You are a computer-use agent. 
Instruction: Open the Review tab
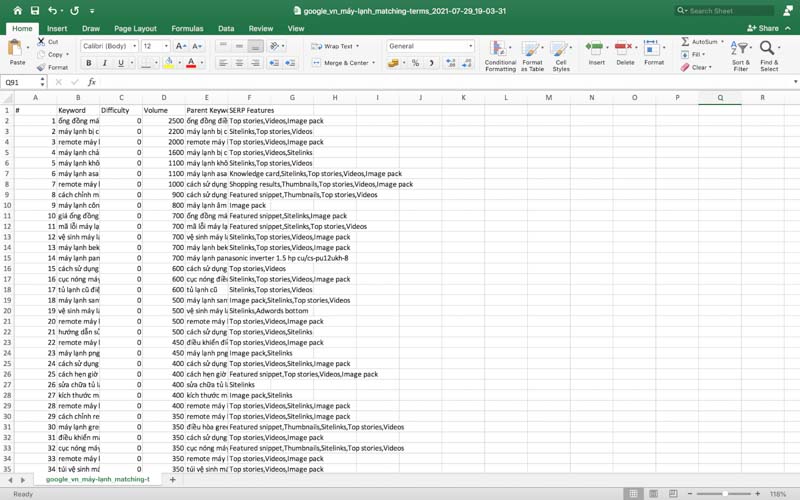pos(261,29)
